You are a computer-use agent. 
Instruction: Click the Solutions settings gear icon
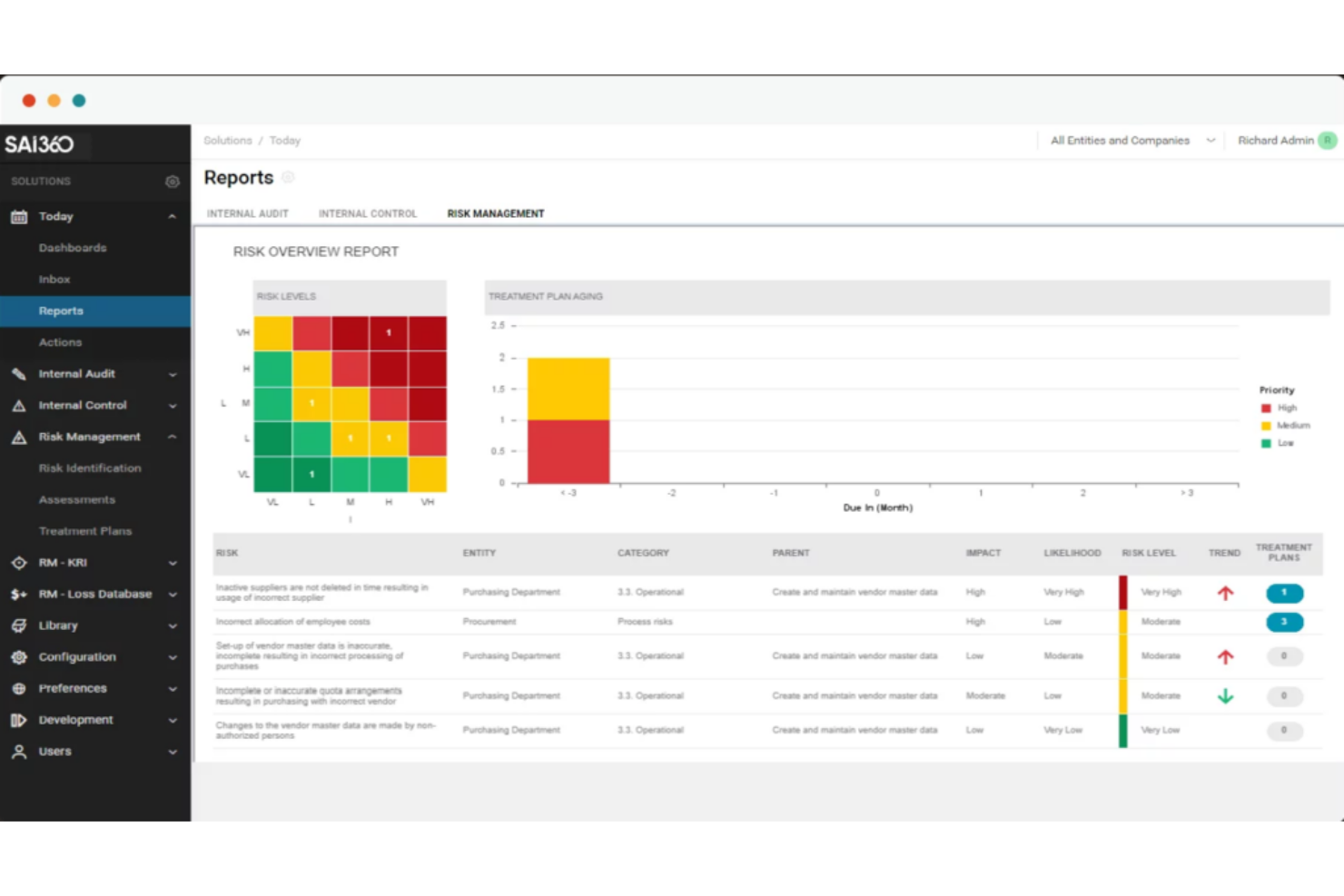(172, 181)
